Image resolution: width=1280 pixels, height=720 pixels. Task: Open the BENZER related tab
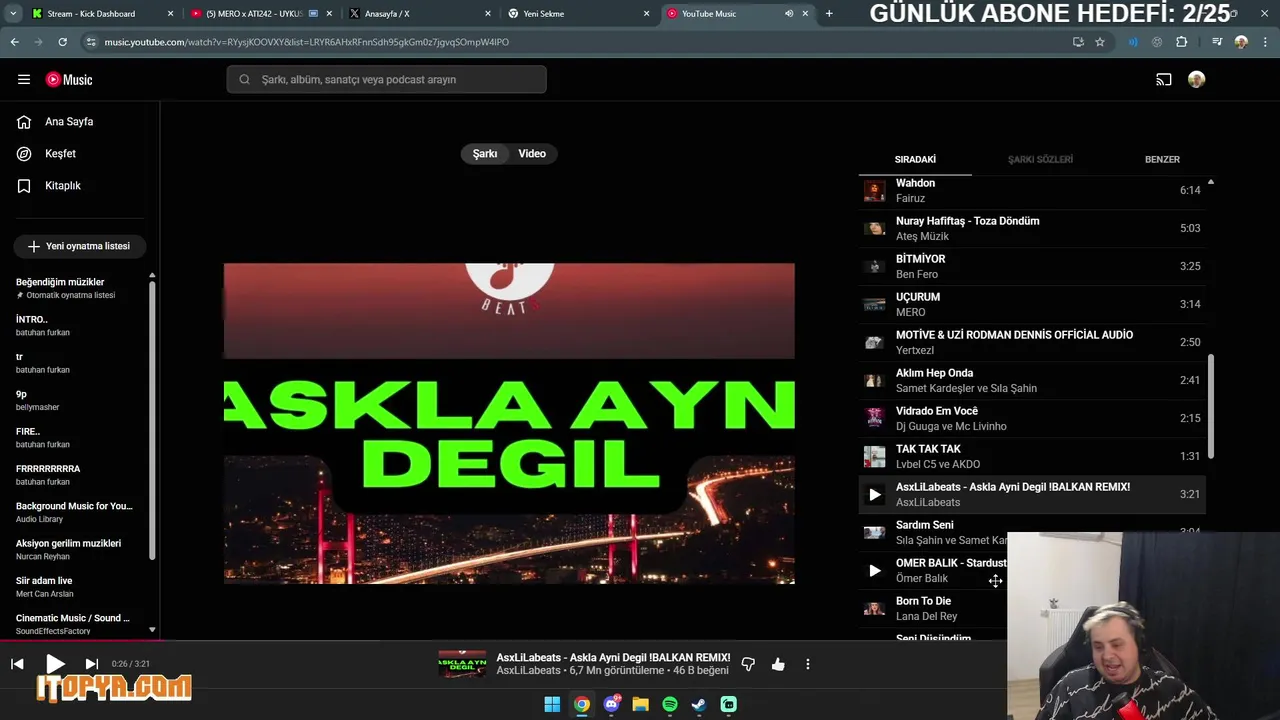(1162, 159)
